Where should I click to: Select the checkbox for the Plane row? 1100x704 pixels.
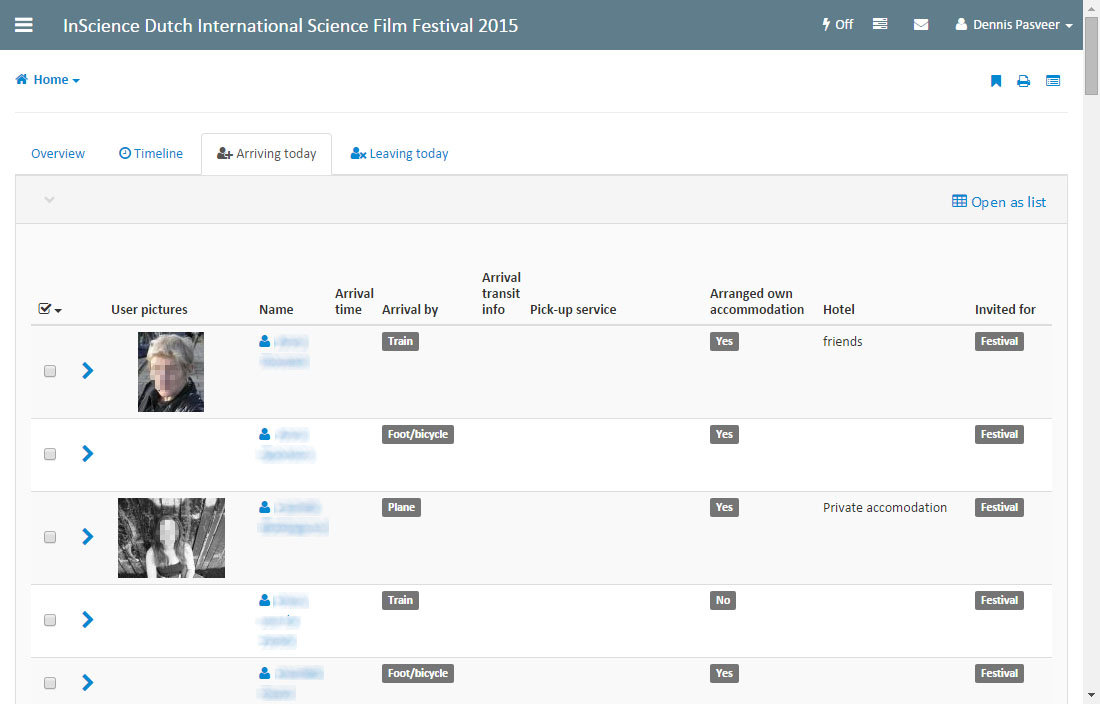[x=50, y=537]
